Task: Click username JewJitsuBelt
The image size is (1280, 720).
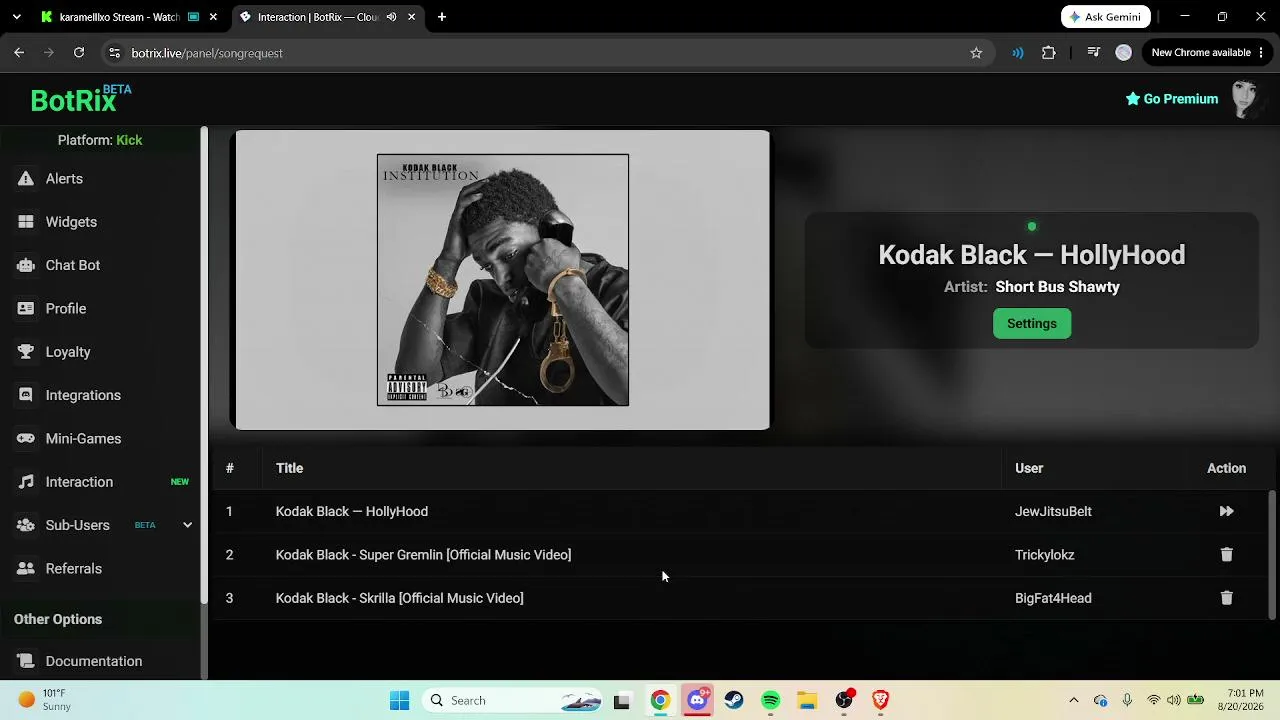Action: tap(1053, 511)
